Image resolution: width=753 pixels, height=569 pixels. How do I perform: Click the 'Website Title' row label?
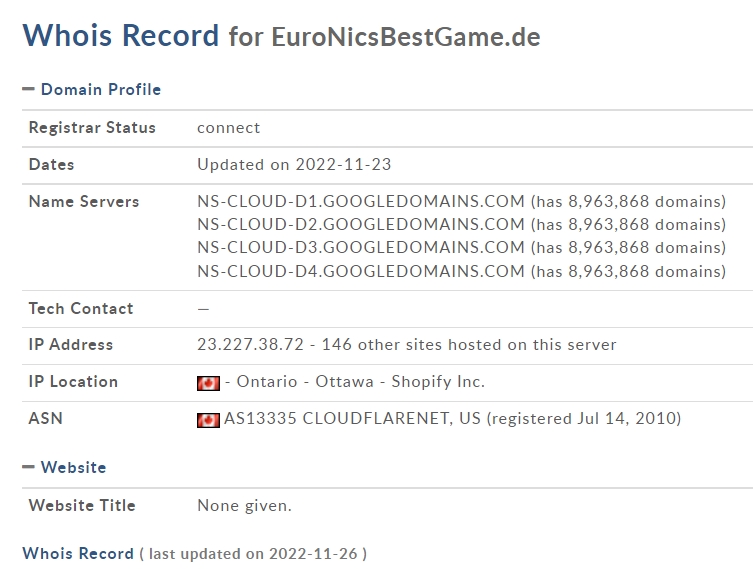coord(82,506)
